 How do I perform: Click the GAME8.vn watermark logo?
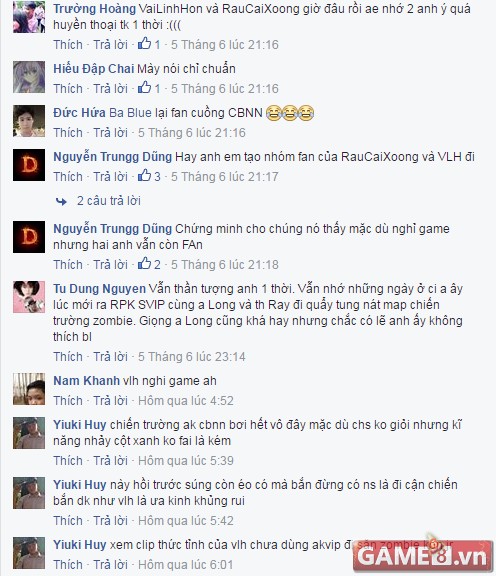coord(423,555)
